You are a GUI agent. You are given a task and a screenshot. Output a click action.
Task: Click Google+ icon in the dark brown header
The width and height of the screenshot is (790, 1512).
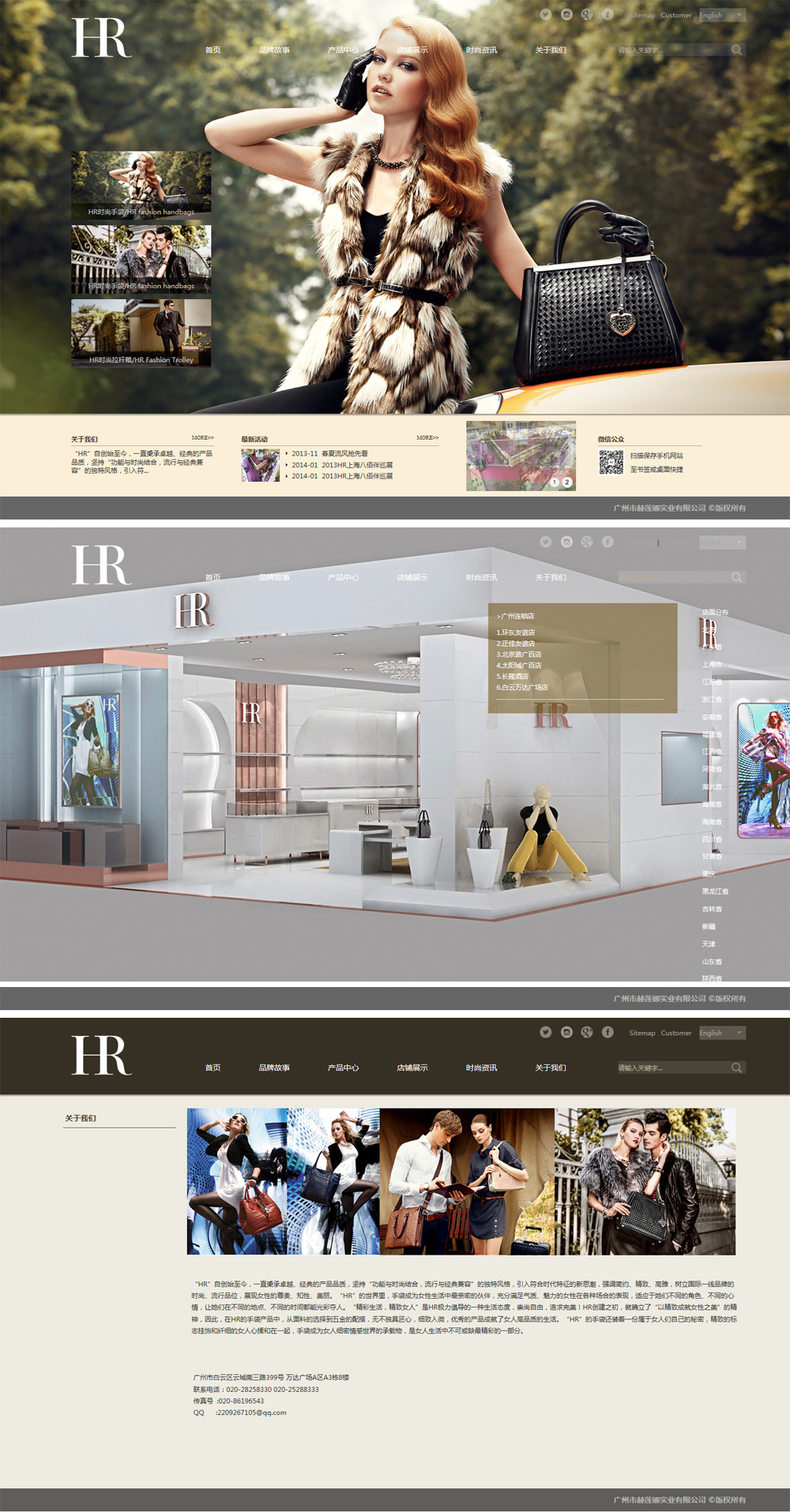point(587,1032)
